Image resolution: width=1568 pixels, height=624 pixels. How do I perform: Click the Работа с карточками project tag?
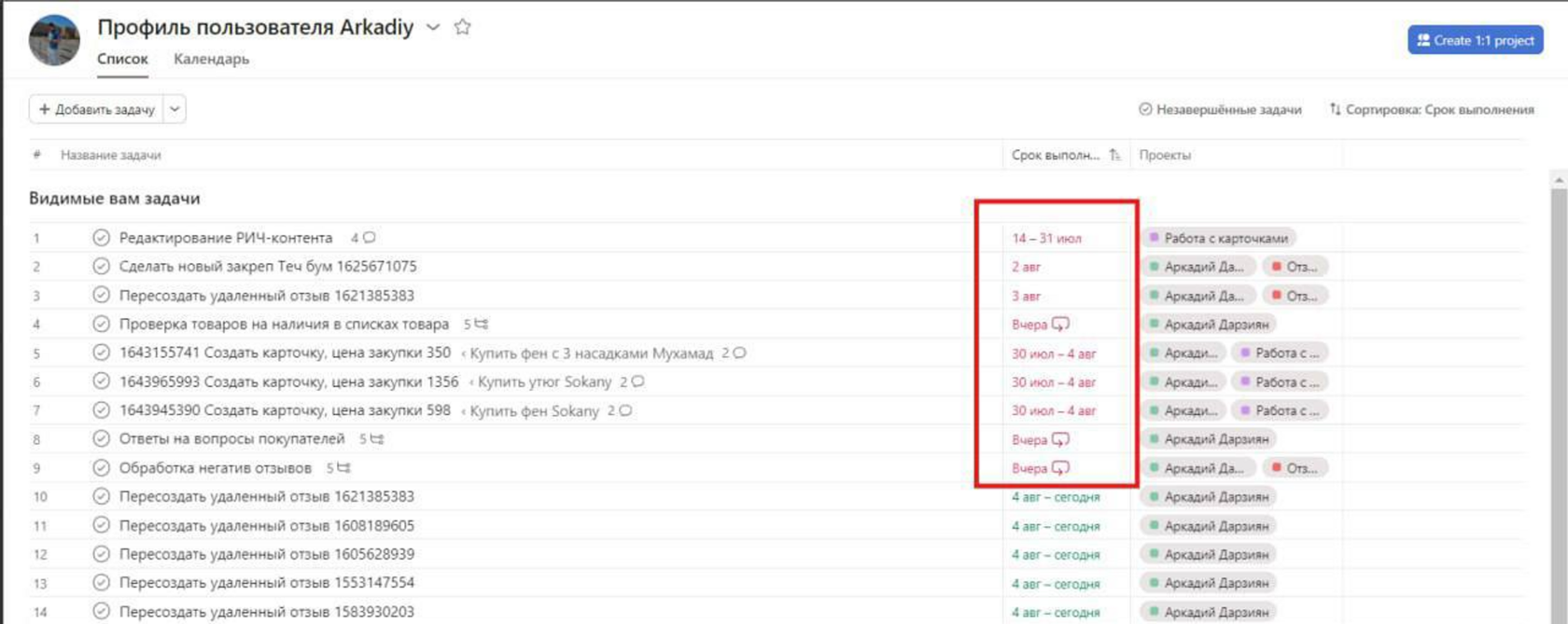coord(1219,238)
